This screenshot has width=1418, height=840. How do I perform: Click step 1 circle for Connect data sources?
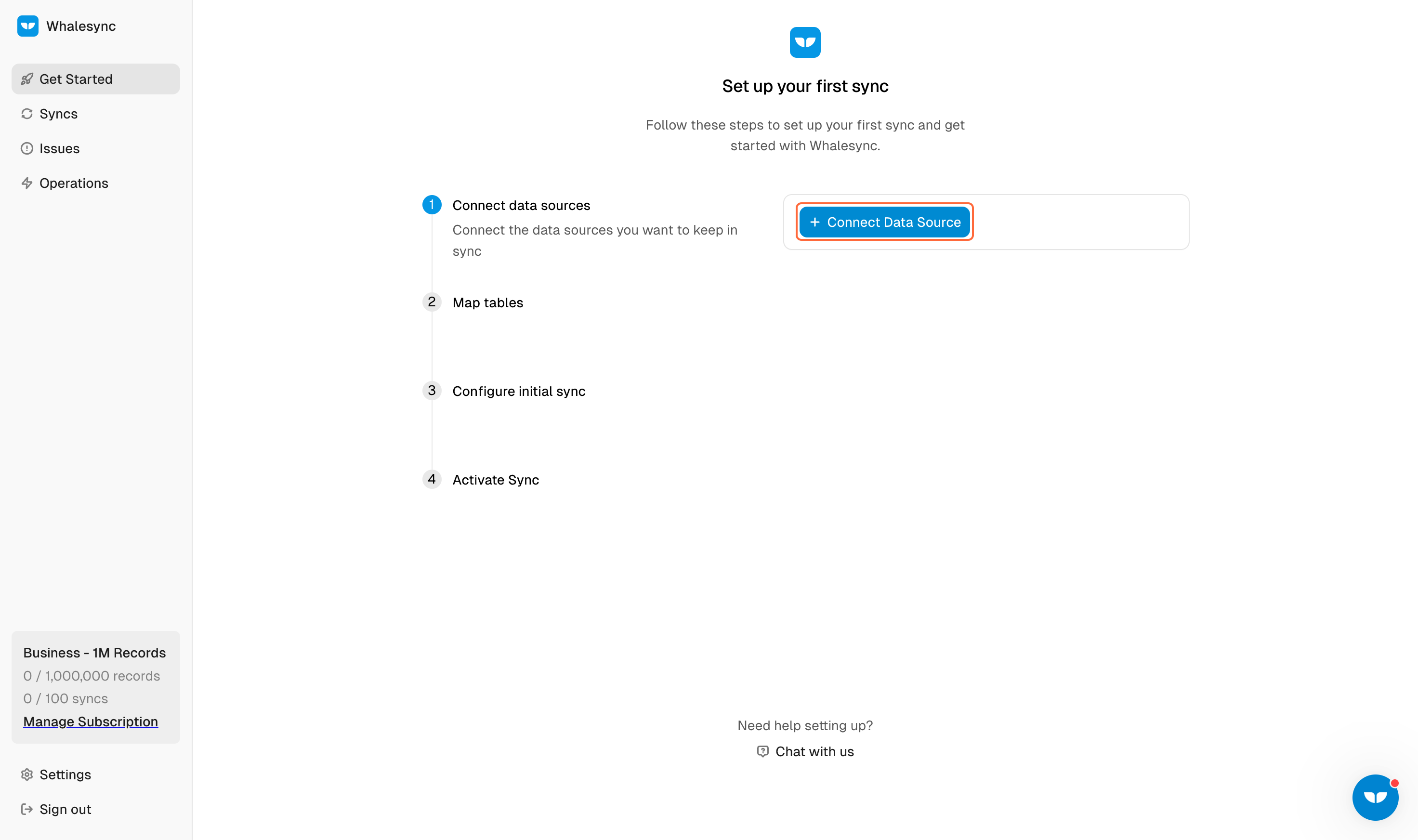coord(432,204)
